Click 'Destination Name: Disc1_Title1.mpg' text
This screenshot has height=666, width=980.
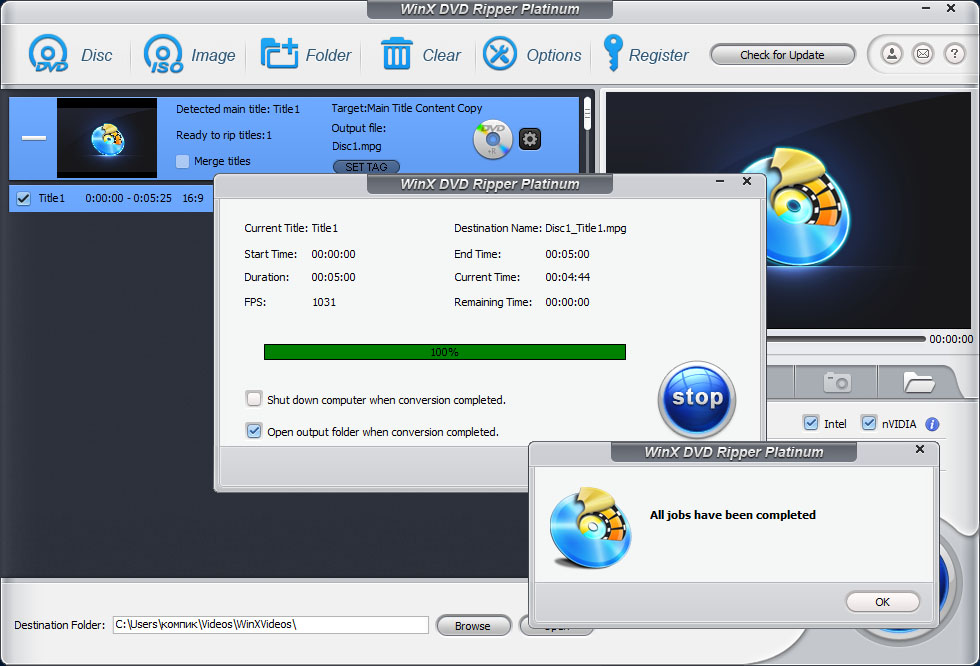(x=540, y=228)
